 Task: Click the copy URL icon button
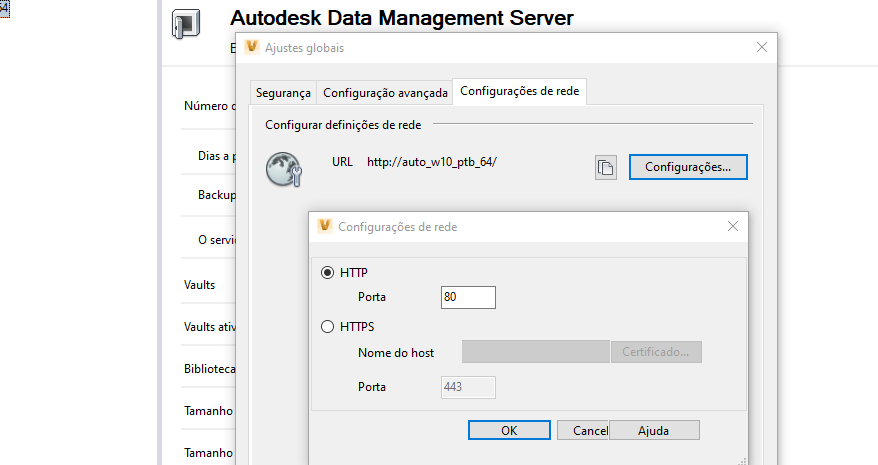click(605, 168)
